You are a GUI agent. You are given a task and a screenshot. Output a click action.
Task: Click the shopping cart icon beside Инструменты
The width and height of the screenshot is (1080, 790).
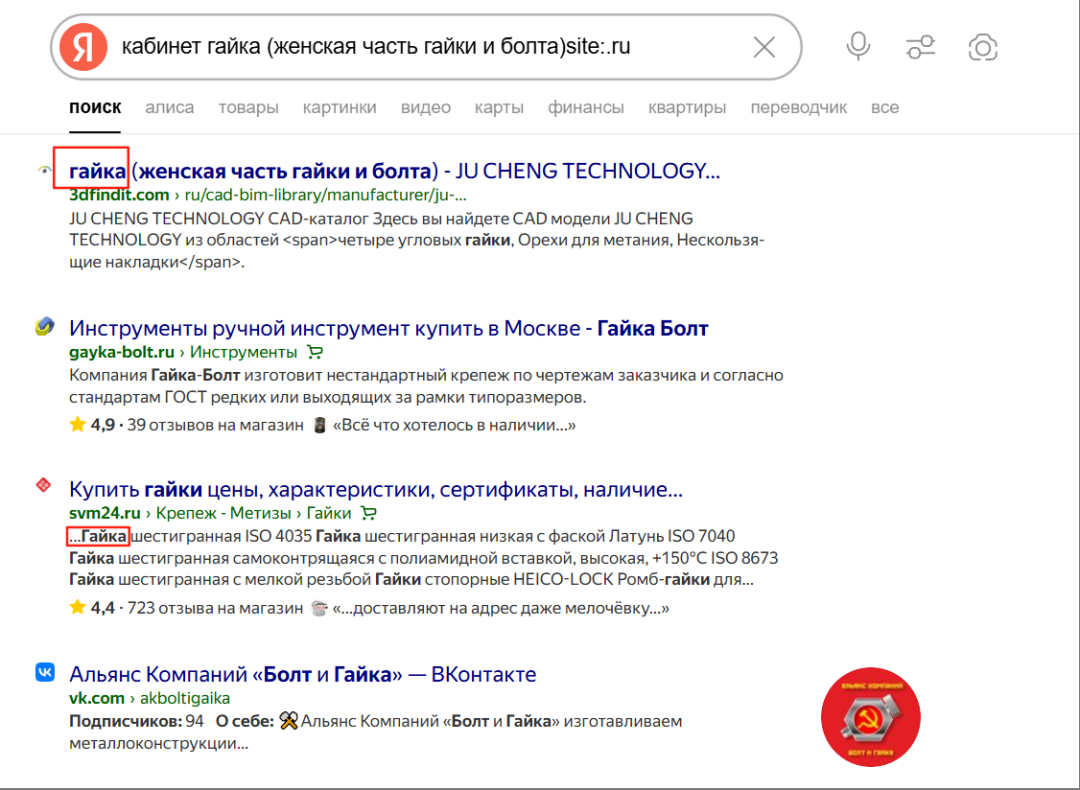(x=315, y=352)
